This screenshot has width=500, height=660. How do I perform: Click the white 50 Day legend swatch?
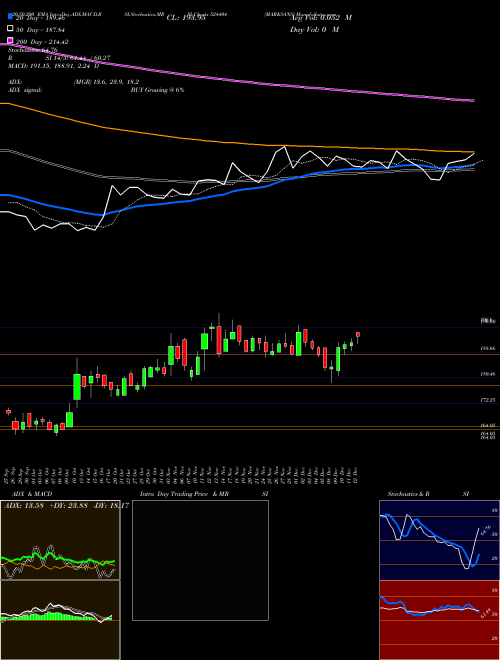pos(10,29)
